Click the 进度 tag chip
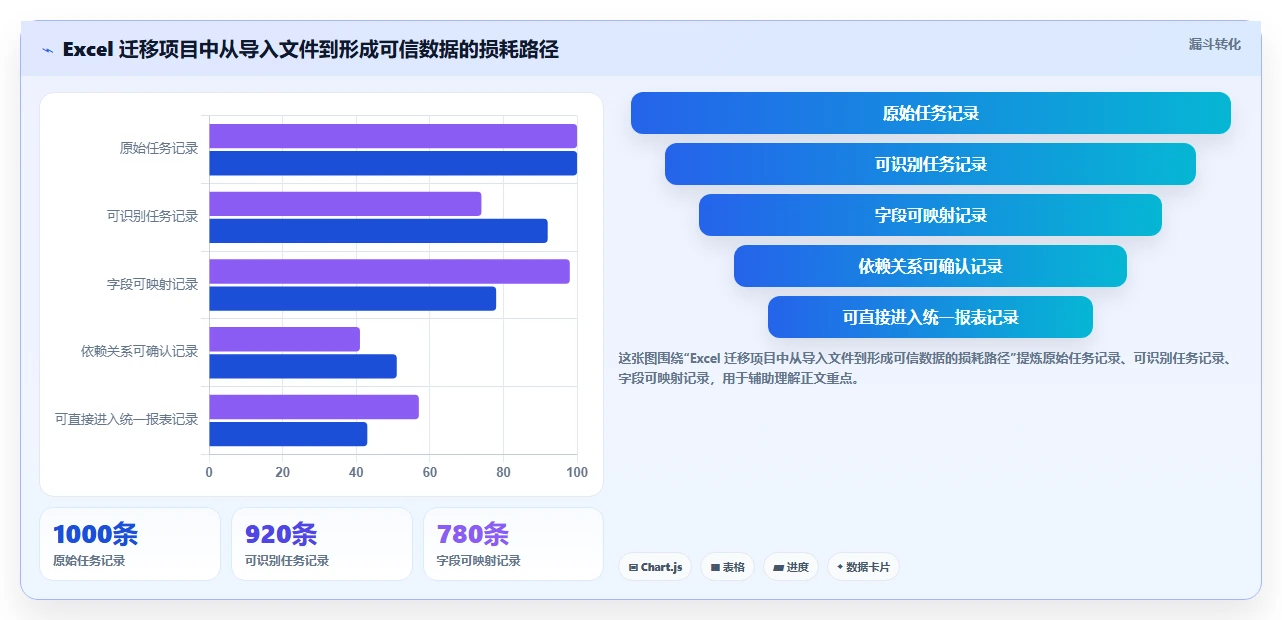Viewport: 1282px width, 620px height. 791,567
